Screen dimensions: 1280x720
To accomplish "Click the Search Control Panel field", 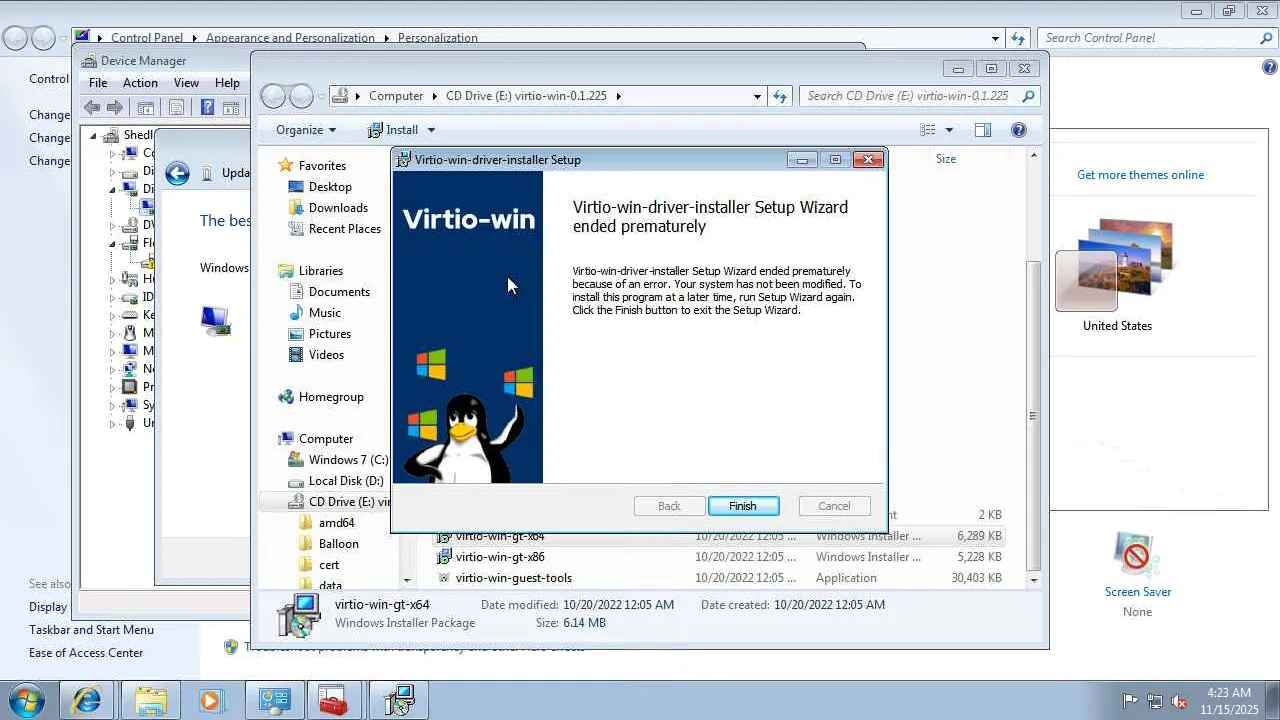I will click(x=1157, y=38).
